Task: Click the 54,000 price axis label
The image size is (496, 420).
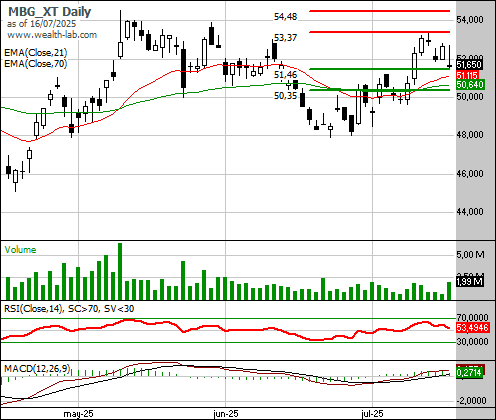Action: pyautogui.click(x=470, y=20)
